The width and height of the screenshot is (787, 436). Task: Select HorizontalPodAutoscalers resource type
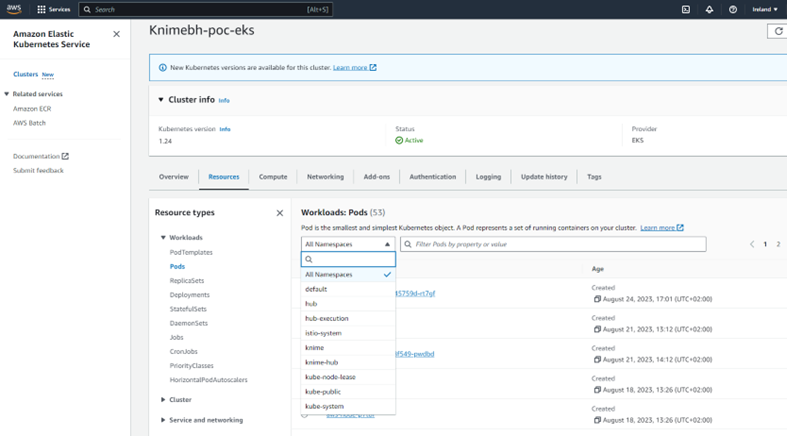click(x=208, y=380)
